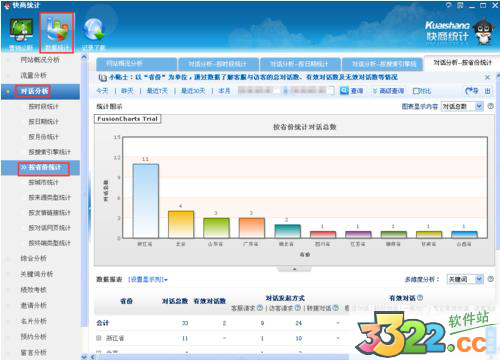Toggle the 对比 compare checkbox

click(415, 91)
